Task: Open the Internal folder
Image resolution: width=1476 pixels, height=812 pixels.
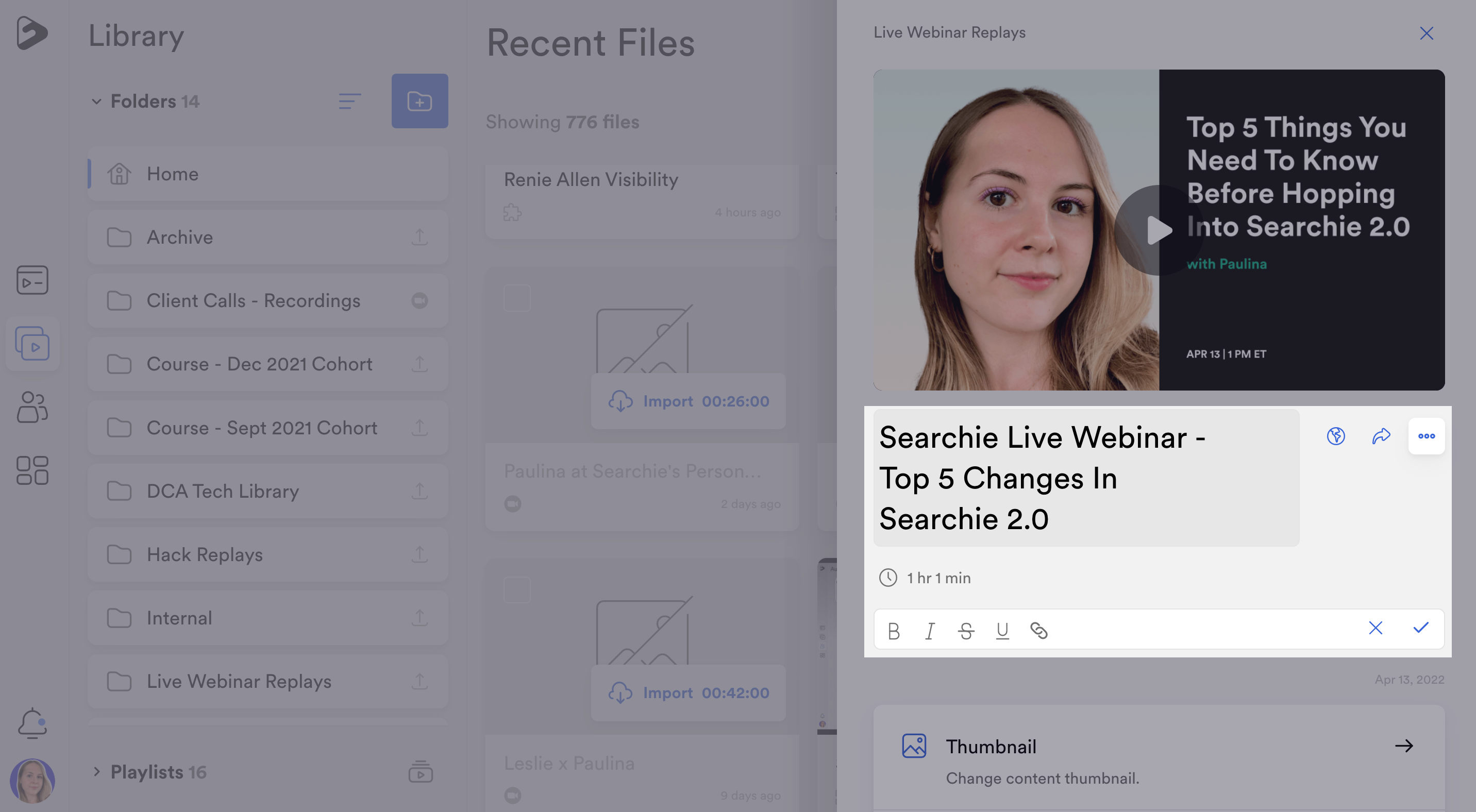Action: point(267,618)
